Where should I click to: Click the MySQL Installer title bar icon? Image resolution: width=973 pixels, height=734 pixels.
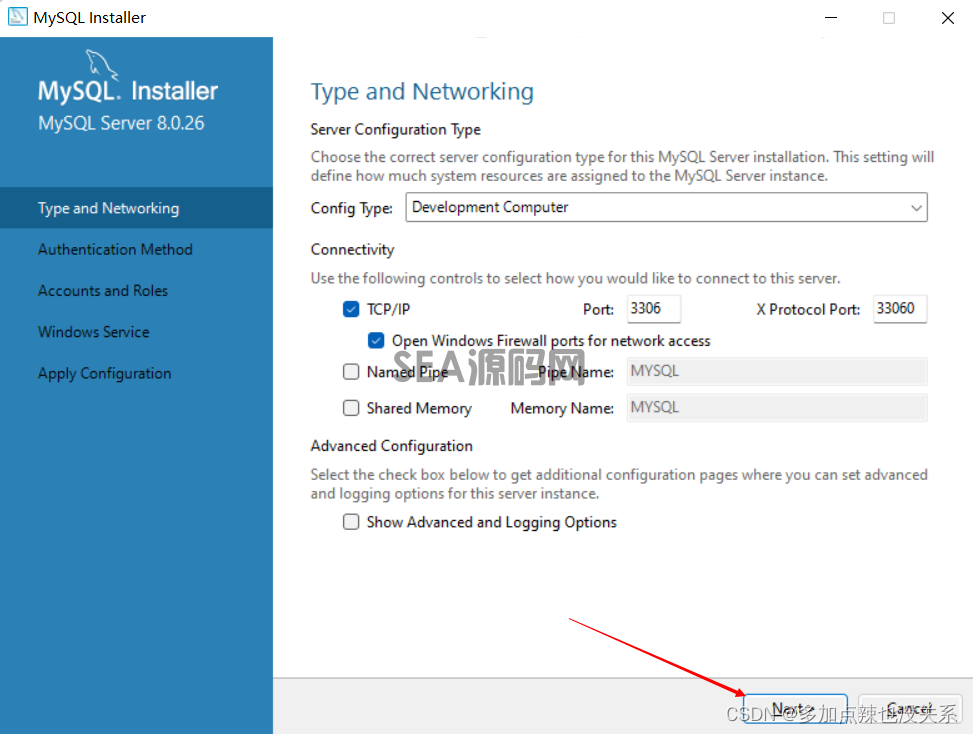[x=17, y=17]
